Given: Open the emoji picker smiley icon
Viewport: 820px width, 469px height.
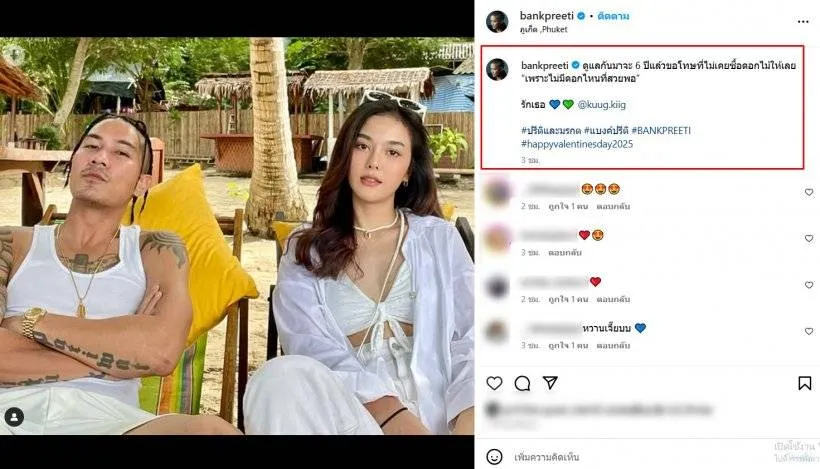Looking at the screenshot, I should click(494, 456).
